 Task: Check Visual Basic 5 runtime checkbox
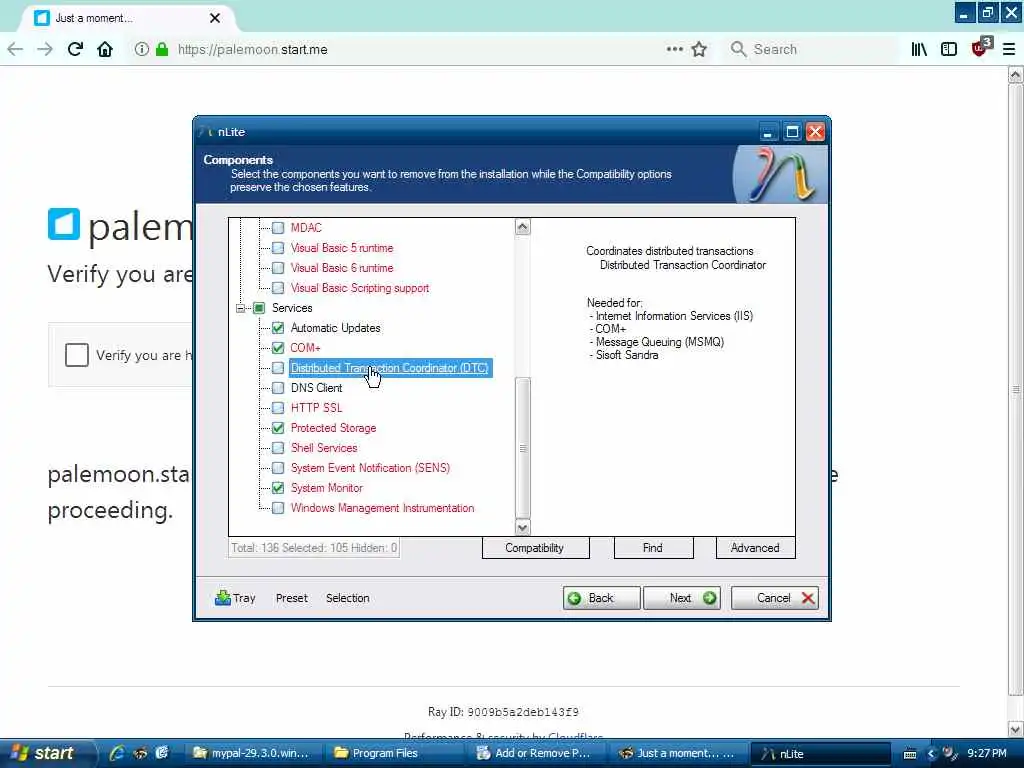coord(278,248)
